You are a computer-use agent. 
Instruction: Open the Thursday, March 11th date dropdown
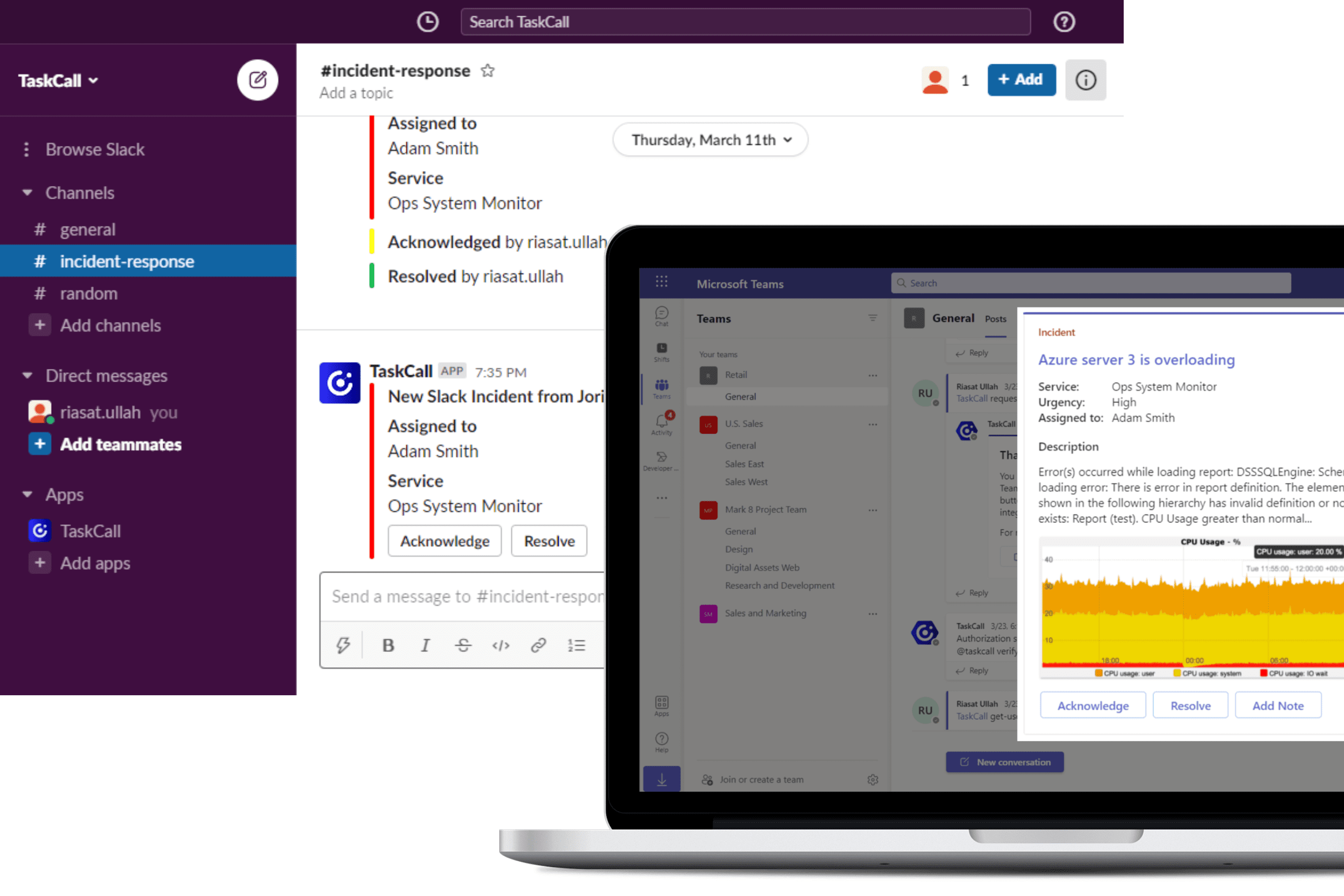[x=710, y=140]
